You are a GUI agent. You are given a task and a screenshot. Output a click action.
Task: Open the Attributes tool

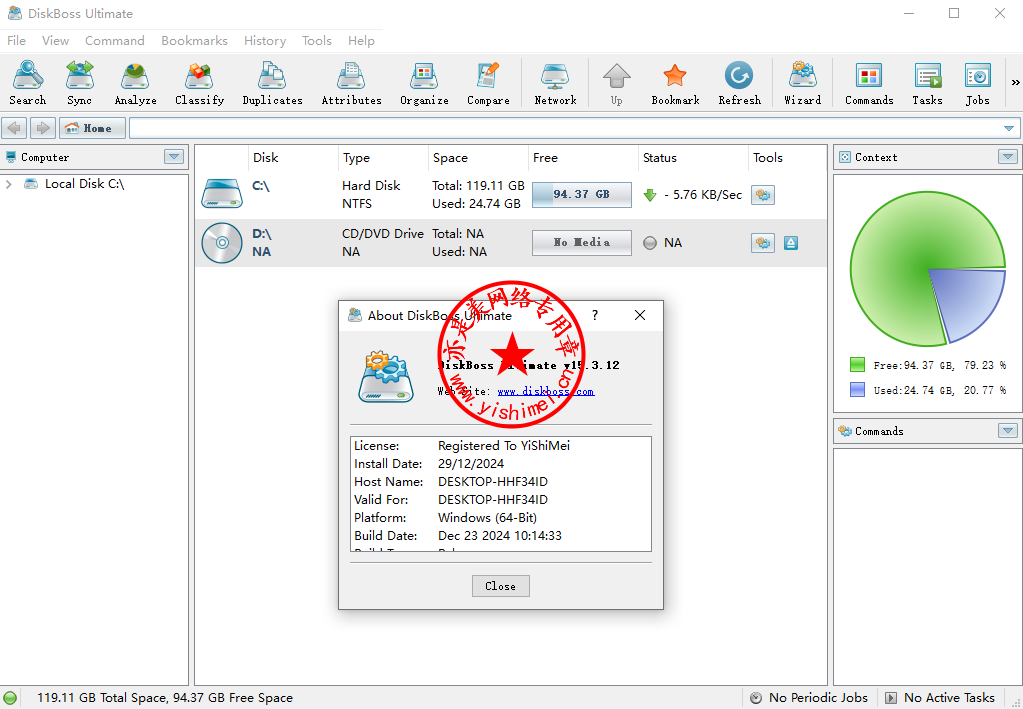[x=351, y=82]
